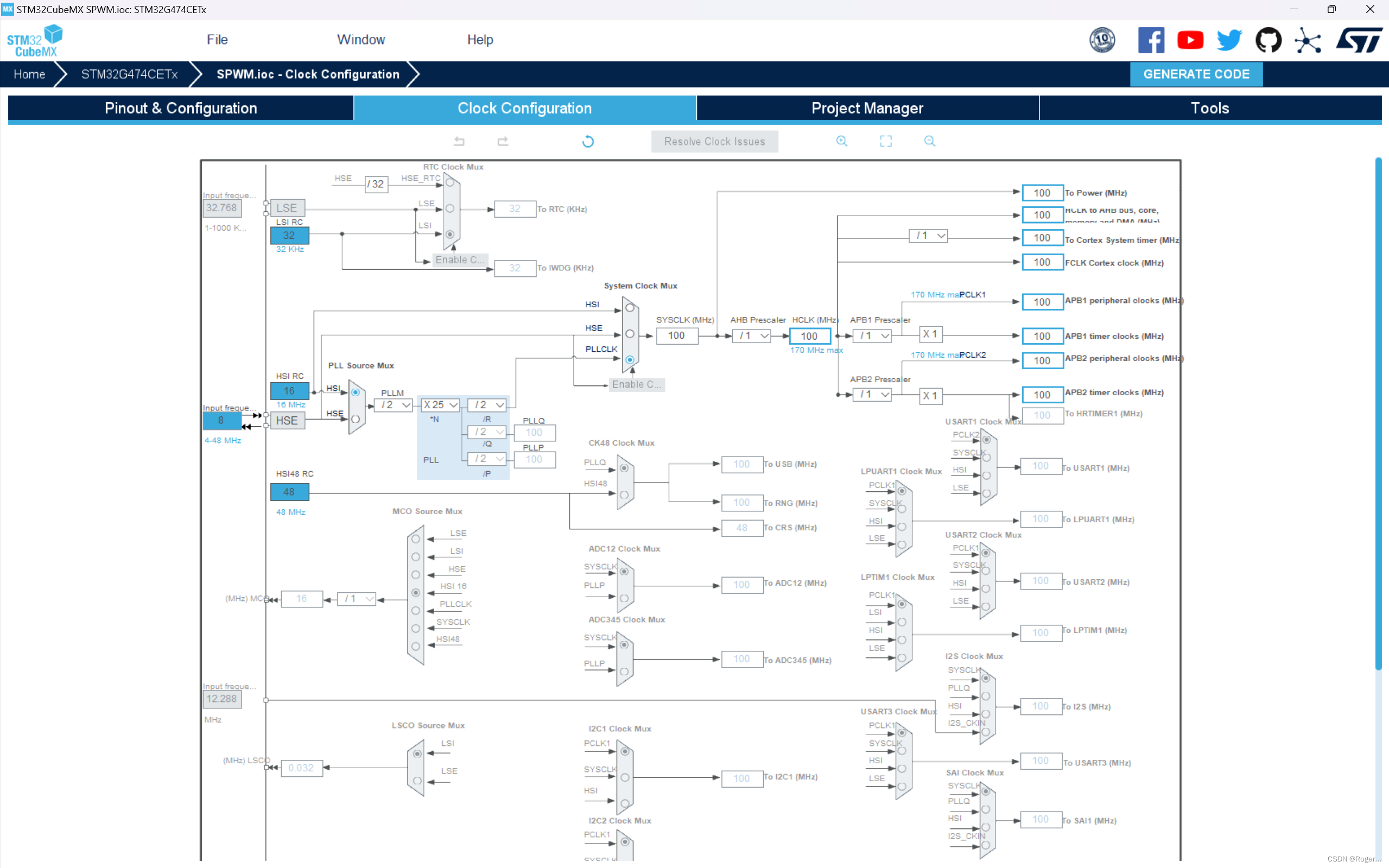The width and height of the screenshot is (1389, 868).
Task: Select LSE in RTC Clock Mux
Action: tap(450, 208)
